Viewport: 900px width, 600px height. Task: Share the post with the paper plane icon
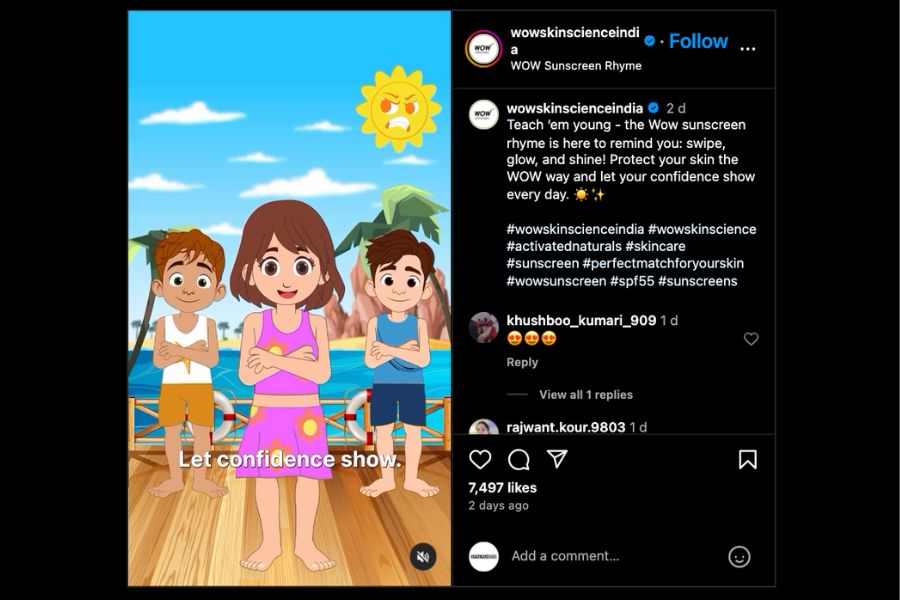(557, 459)
